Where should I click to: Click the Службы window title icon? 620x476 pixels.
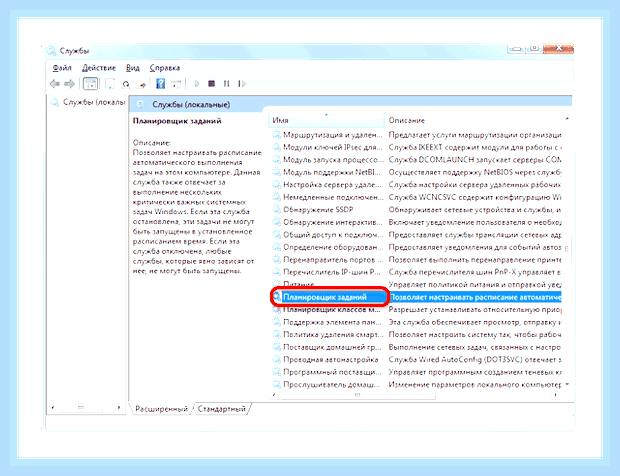pyautogui.click(x=51, y=51)
